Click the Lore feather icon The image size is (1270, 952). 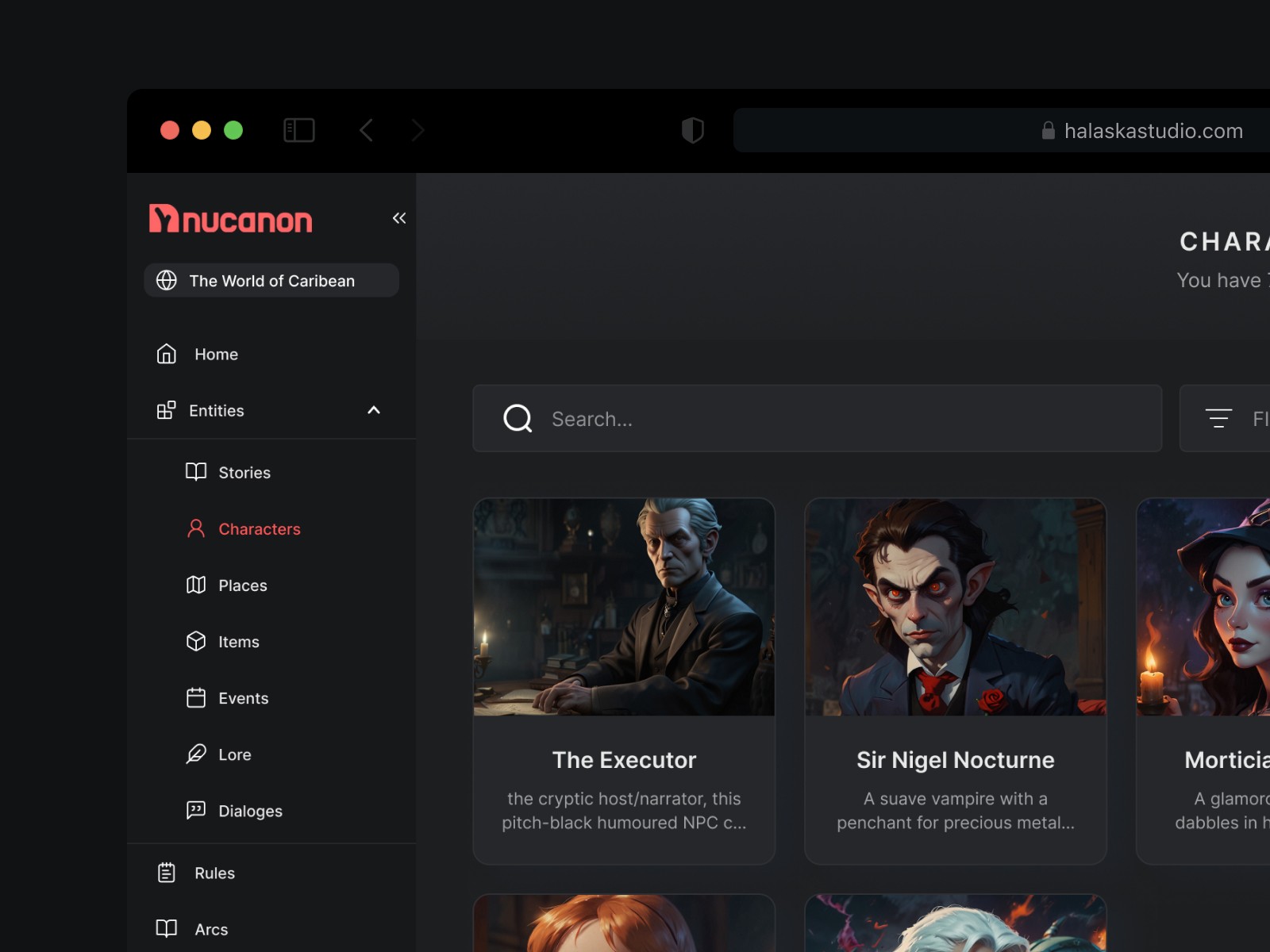[x=196, y=754]
